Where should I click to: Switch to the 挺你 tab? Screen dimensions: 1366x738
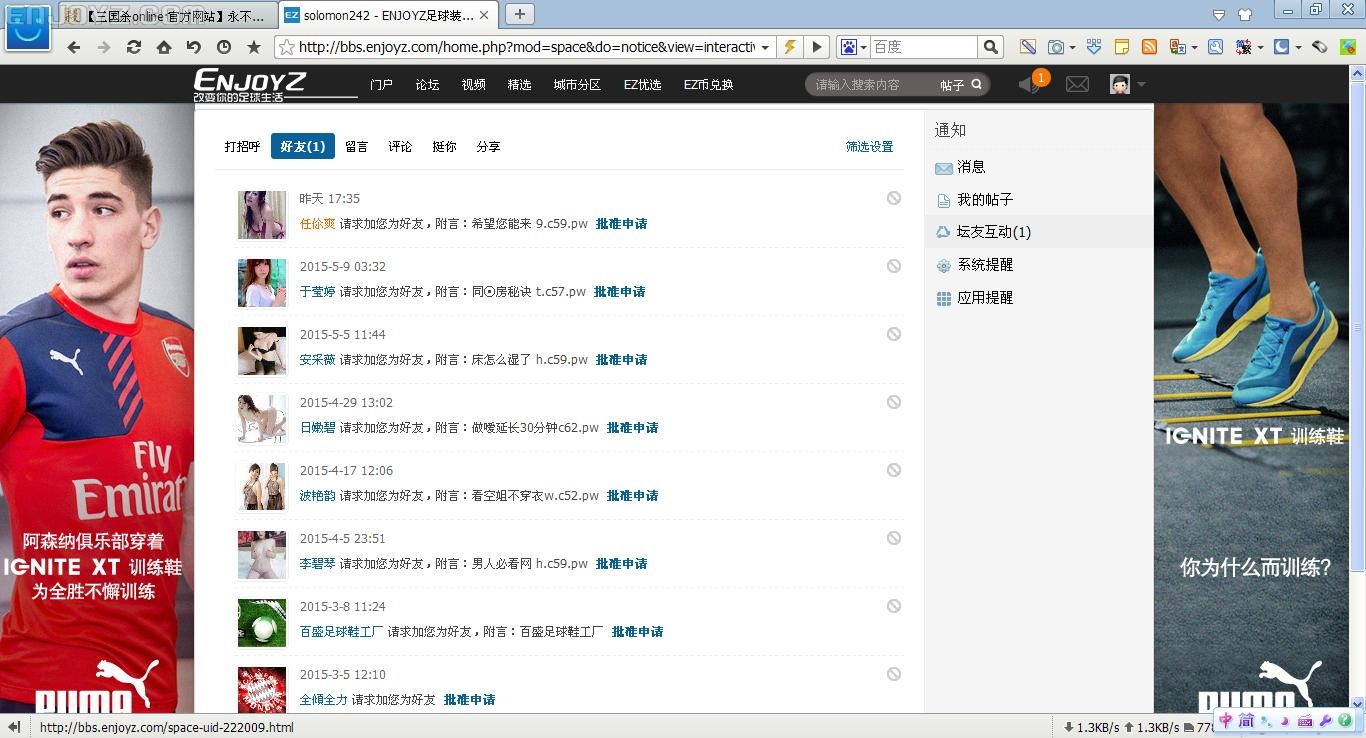[444, 147]
